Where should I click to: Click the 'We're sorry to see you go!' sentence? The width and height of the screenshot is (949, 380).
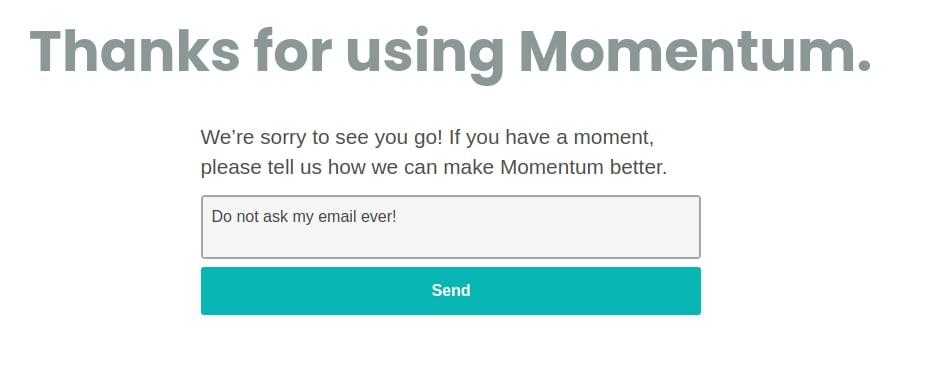pyautogui.click(x=322, y=138)
